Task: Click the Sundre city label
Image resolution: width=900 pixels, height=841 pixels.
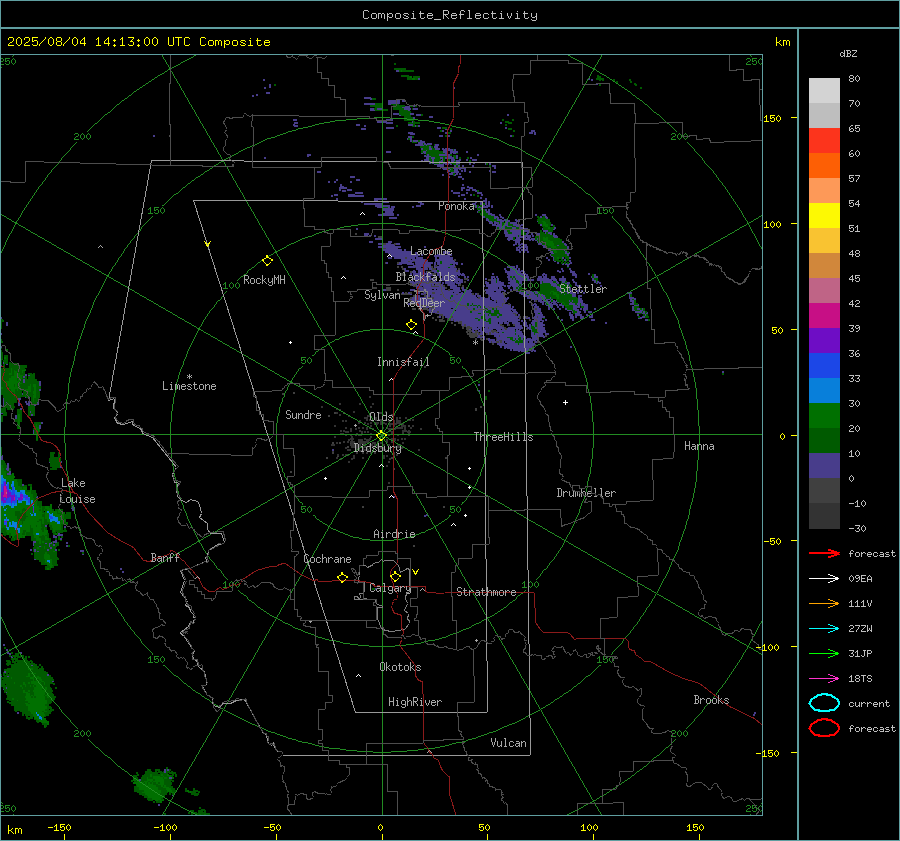Action: click(303, 414)
